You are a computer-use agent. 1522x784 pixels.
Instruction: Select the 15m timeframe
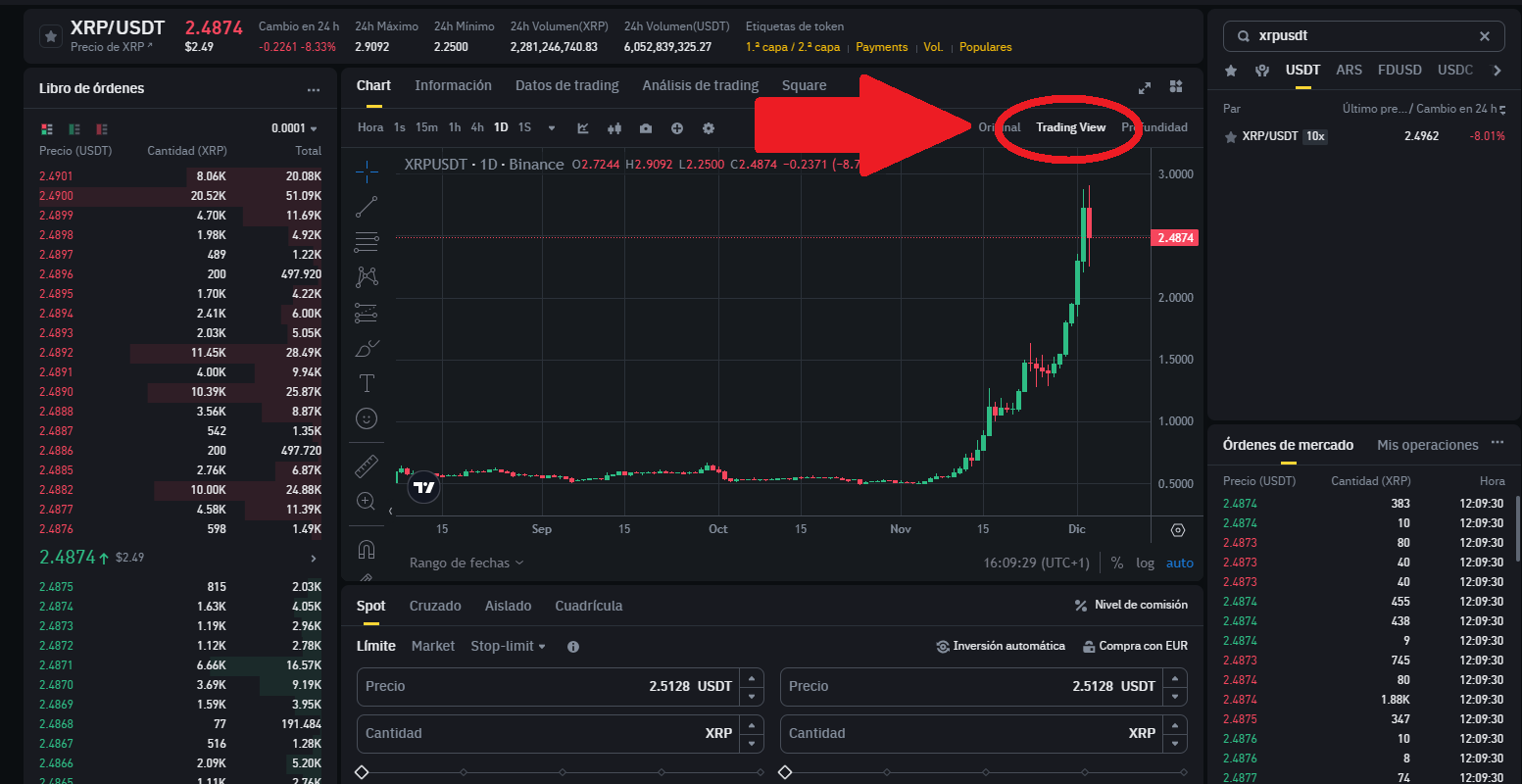click(426, 127)
